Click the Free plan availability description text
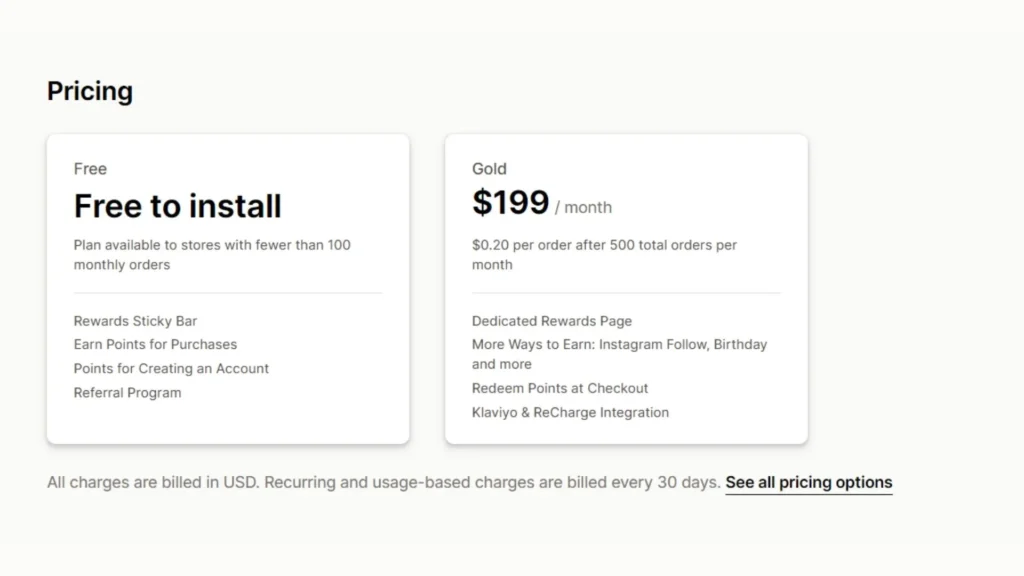 tap(211, 254)
